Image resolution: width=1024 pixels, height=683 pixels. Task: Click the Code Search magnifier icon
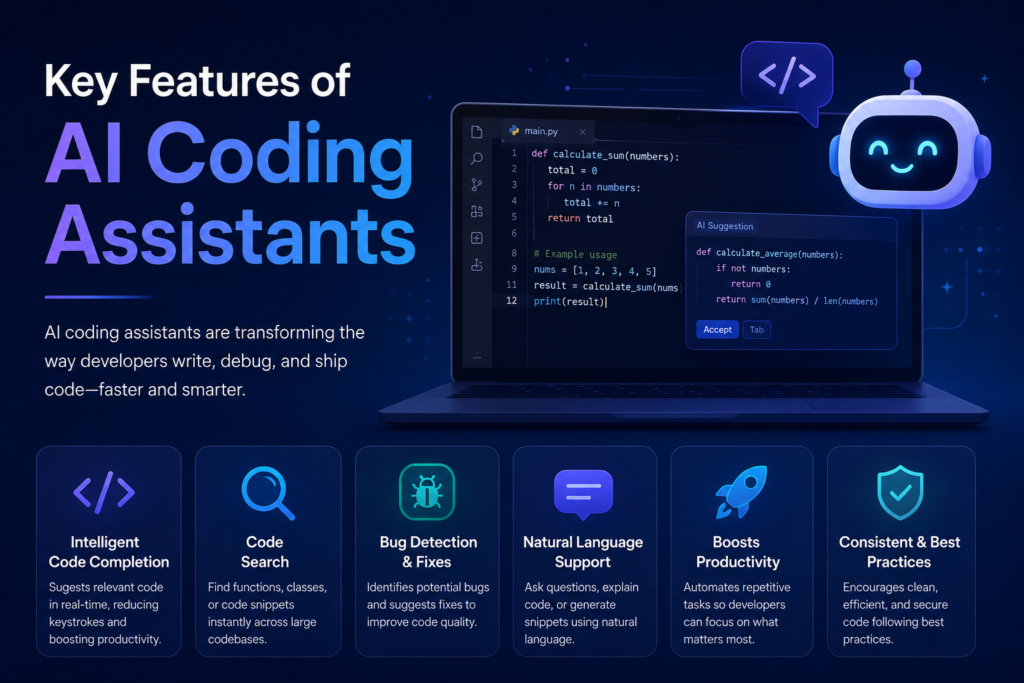point(268,493)
